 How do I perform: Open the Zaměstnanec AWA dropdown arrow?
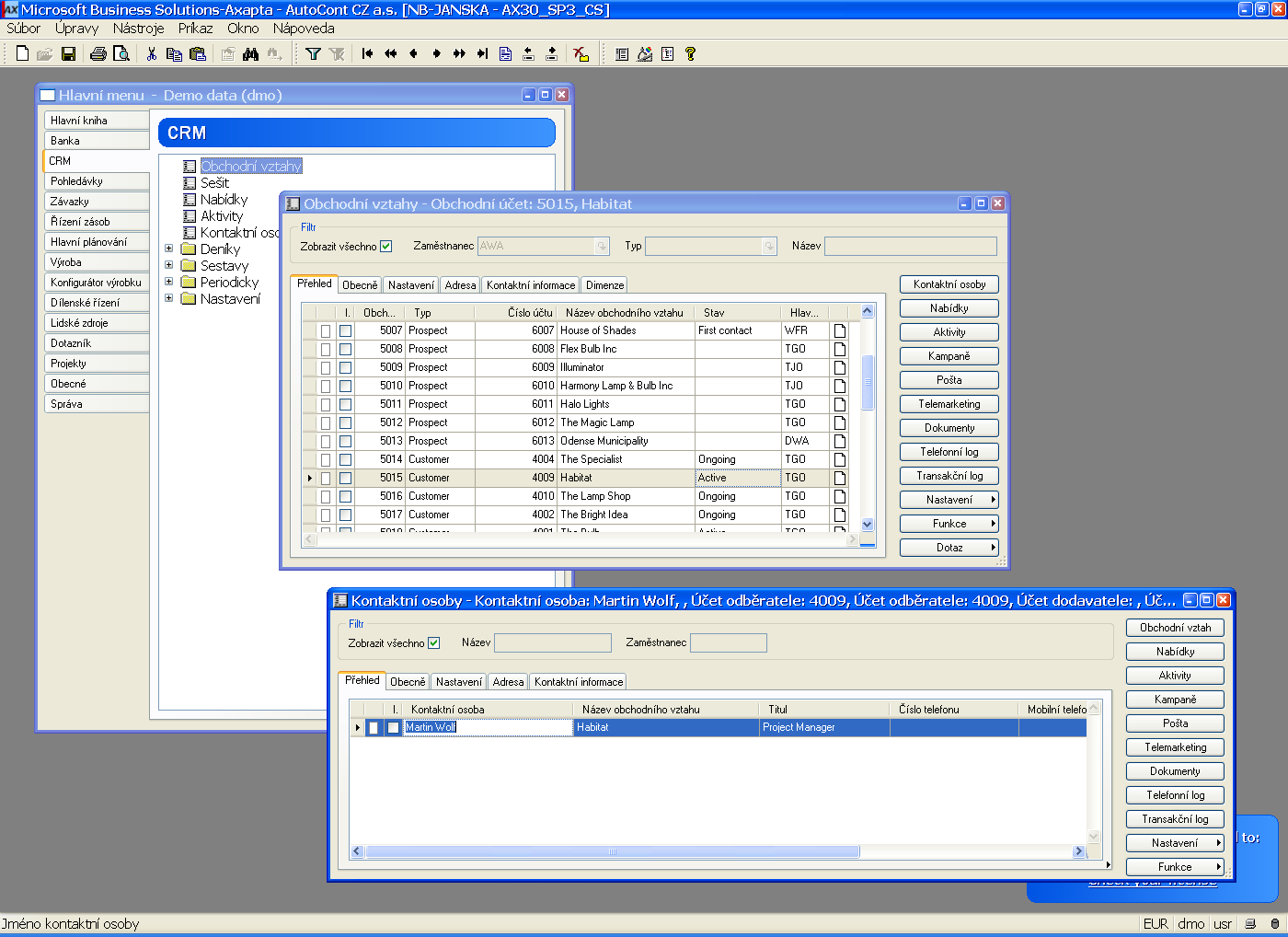[602, 246]
